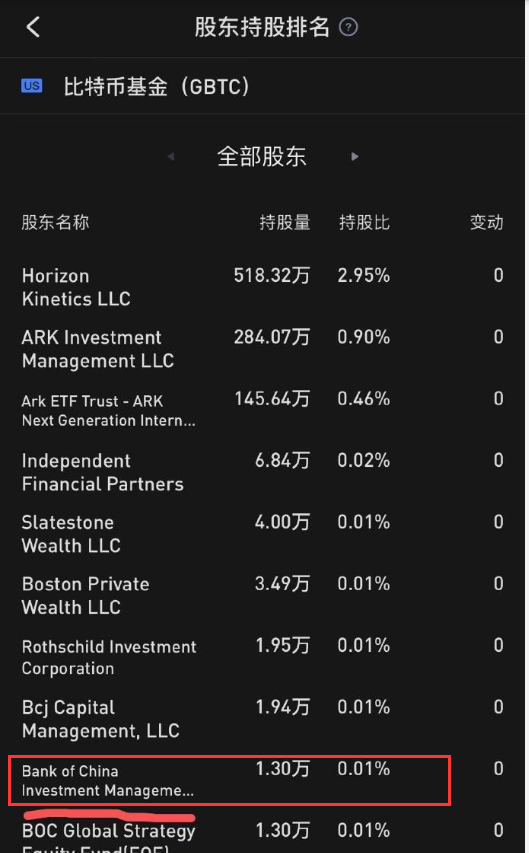Select Rothschild Investment Corporation row
This screenshot has height=853, width=529.
[x=263, y=657]
